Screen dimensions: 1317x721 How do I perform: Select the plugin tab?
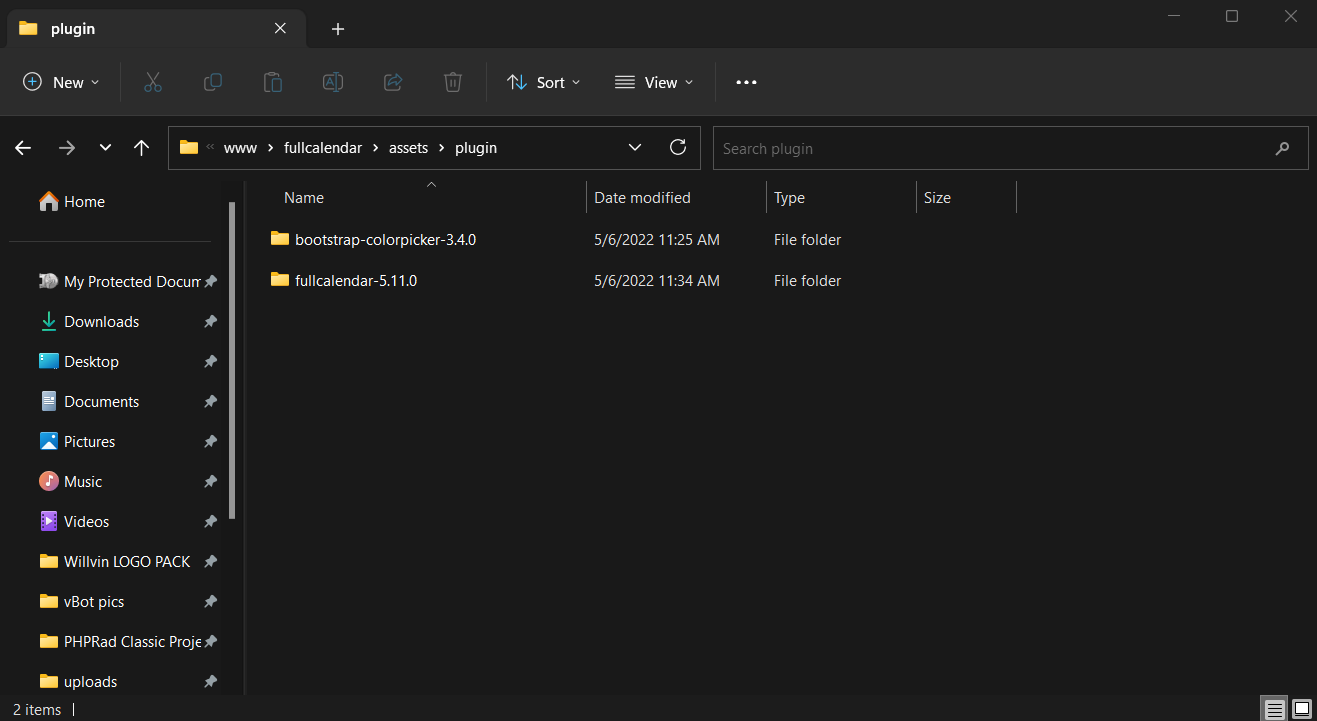[x=154, y=29]
